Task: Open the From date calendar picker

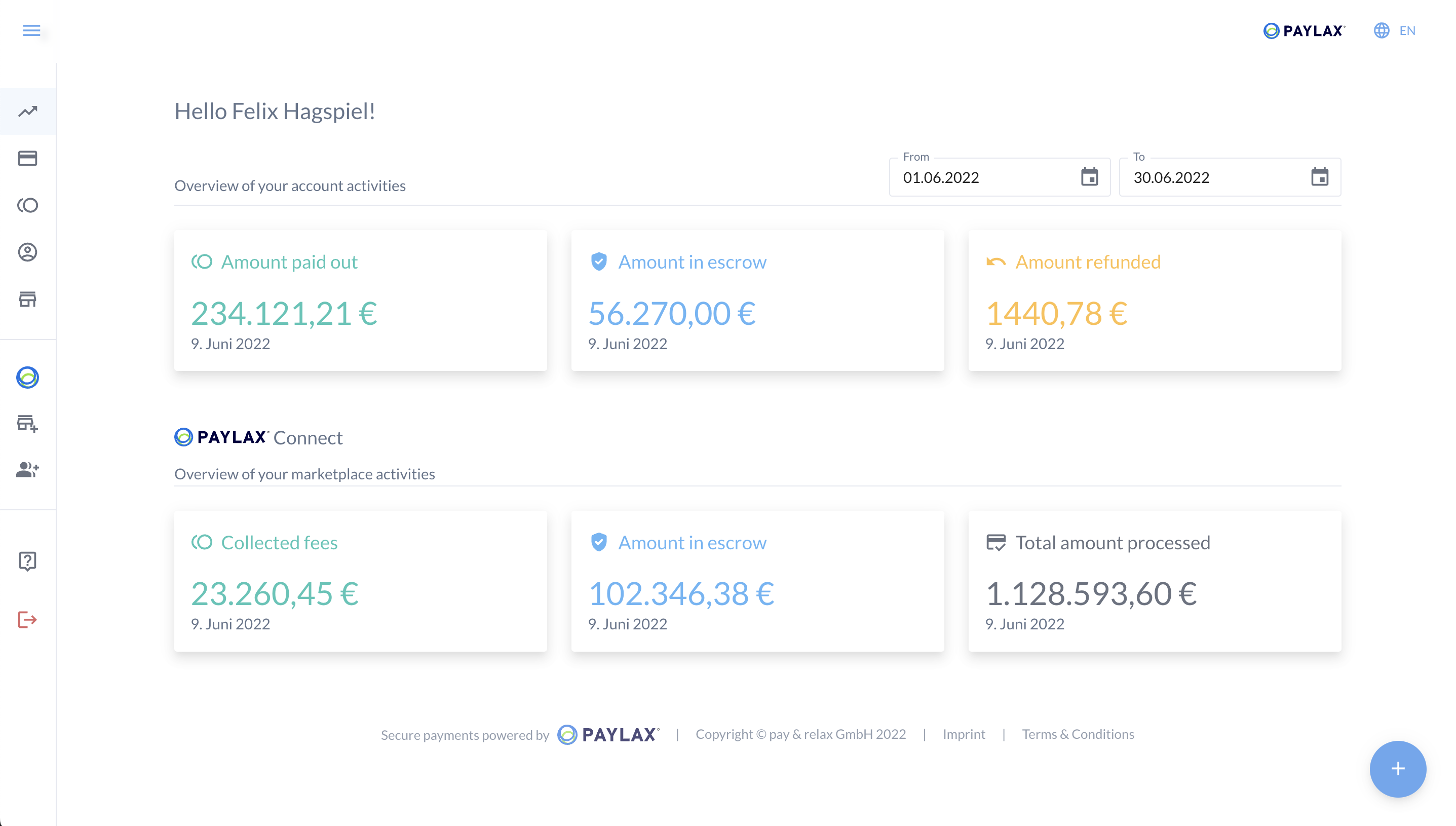Action: tap(1089, 177)
